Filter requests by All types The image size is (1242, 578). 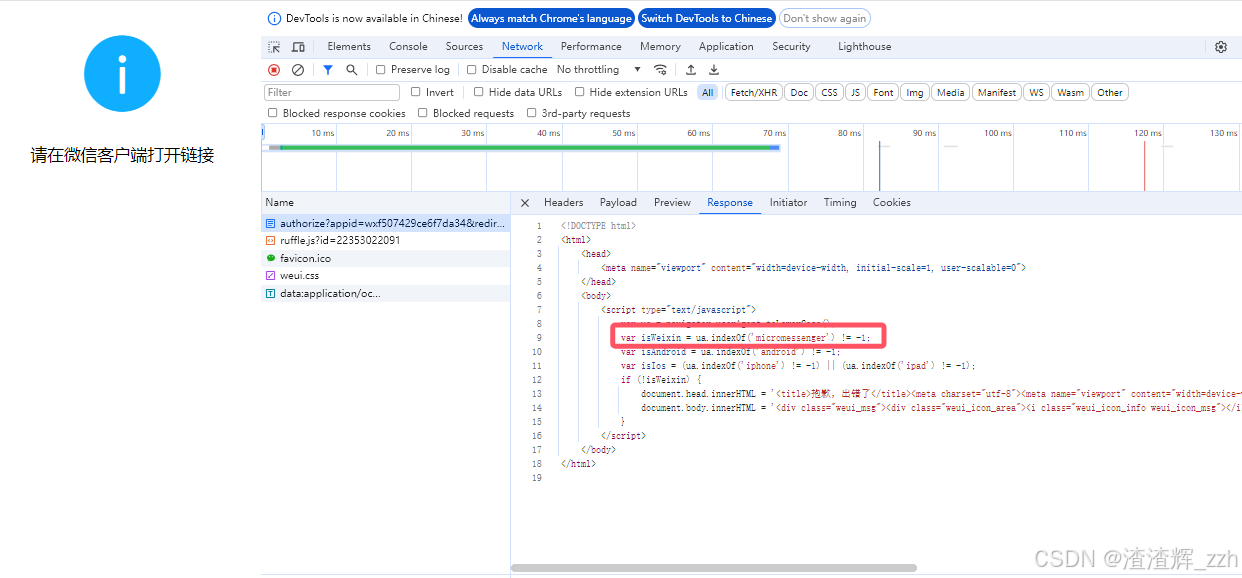click(x=708, y=92)
